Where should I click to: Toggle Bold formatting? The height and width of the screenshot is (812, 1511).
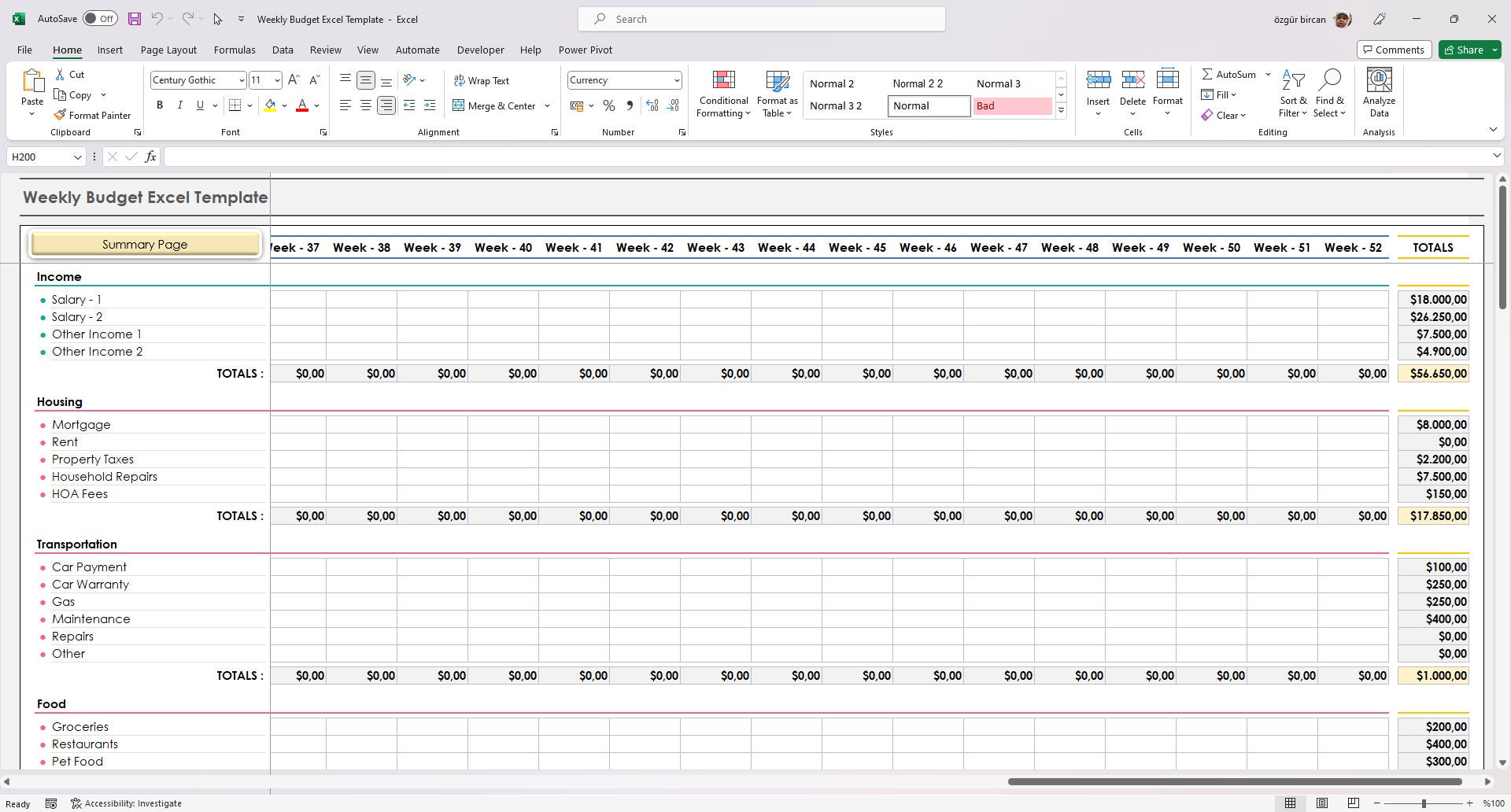click(x=160, y=105)
